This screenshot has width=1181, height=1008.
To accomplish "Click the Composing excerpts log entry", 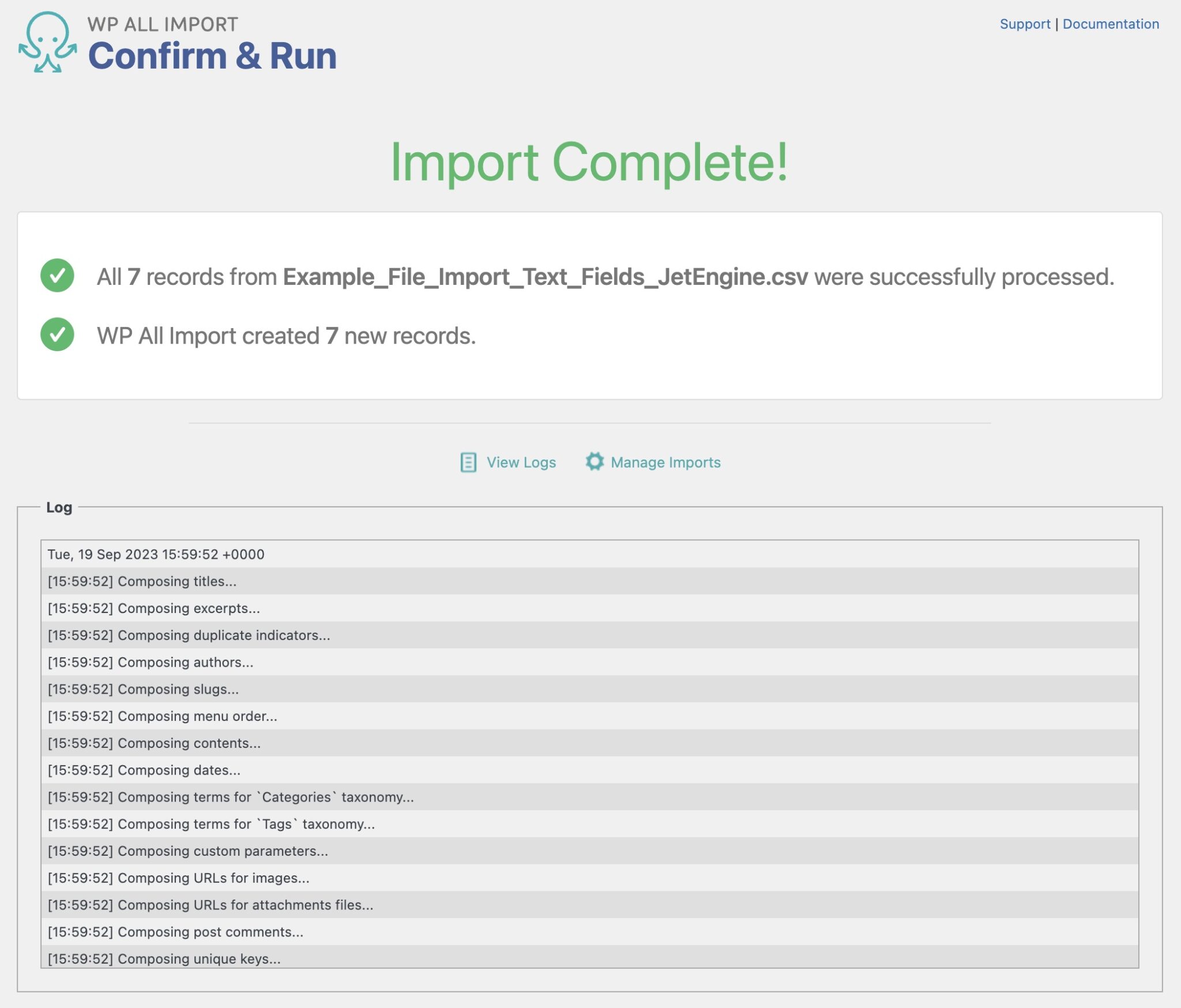I will pos(153,608).
